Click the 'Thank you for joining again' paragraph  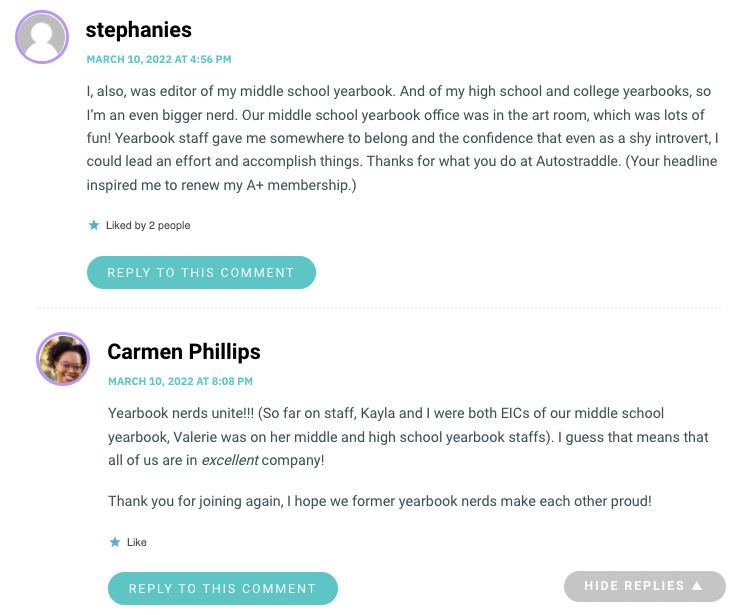[380, 501]
